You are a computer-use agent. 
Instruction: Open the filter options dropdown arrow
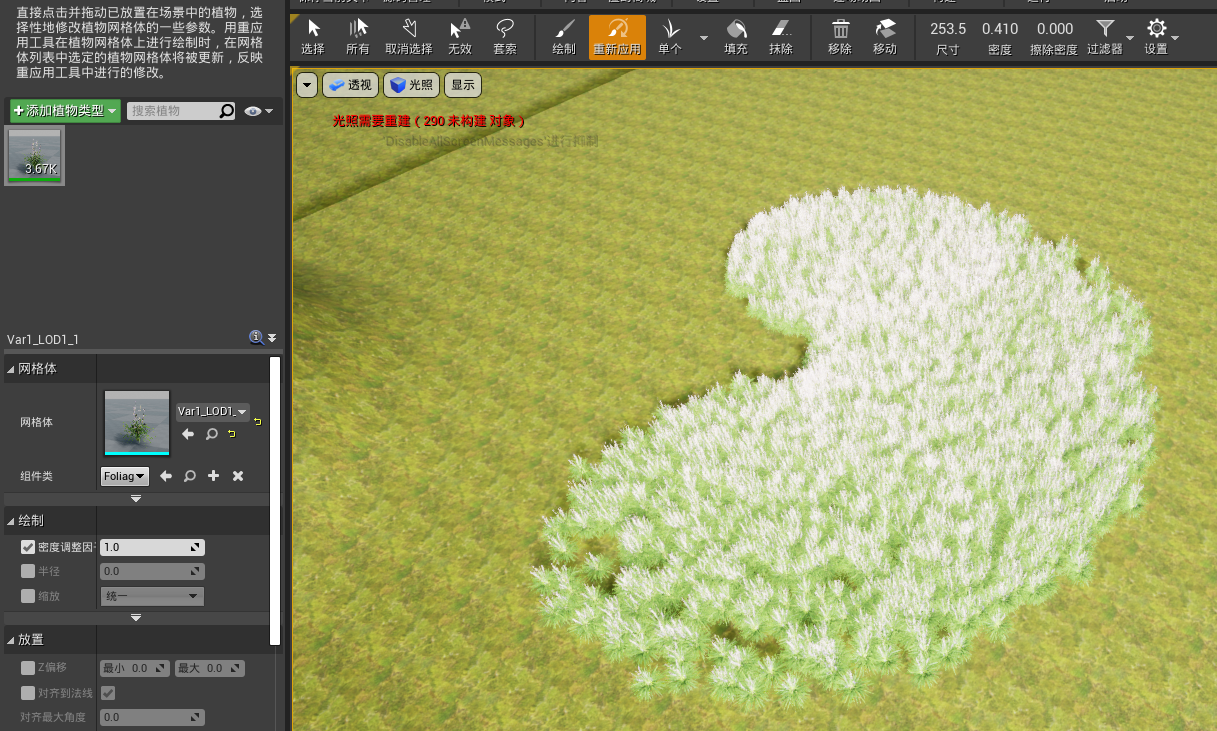coord(1130,38)
